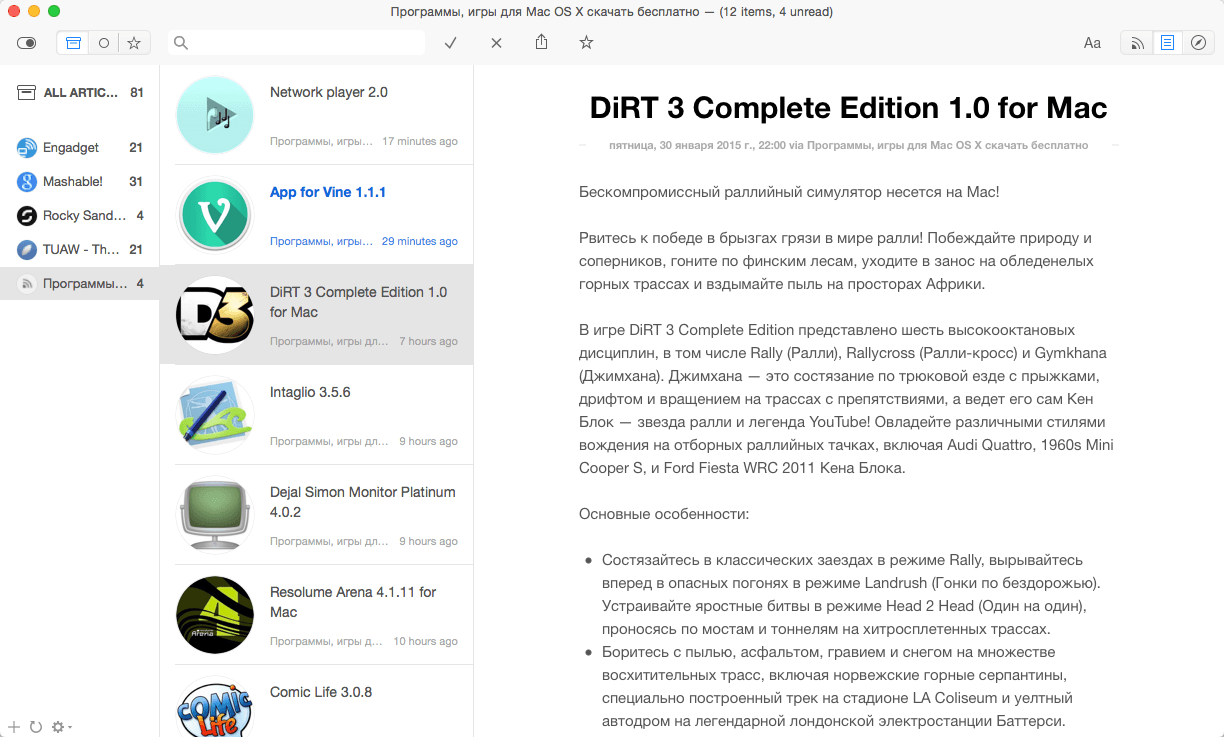Show all items with the archive box filter
This screenshot has width=1224, height=737.
[x=73, y=43]
